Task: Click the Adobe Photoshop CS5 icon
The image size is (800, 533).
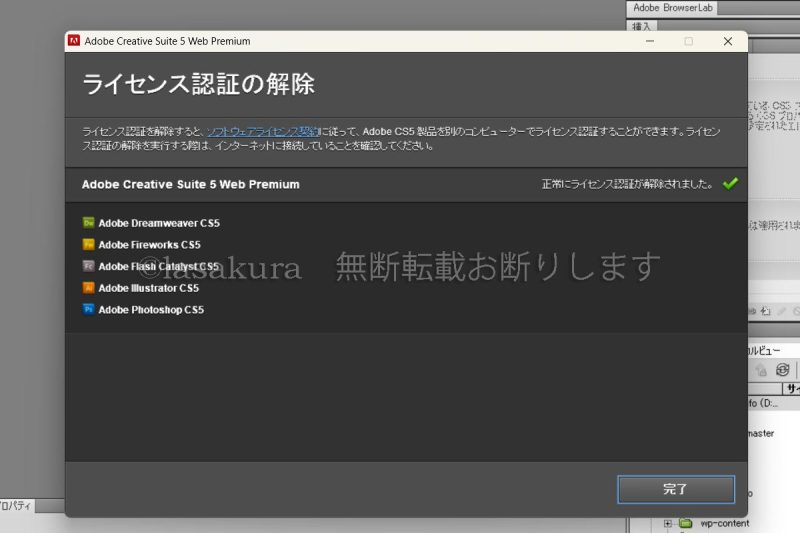Action: [88, 310]
